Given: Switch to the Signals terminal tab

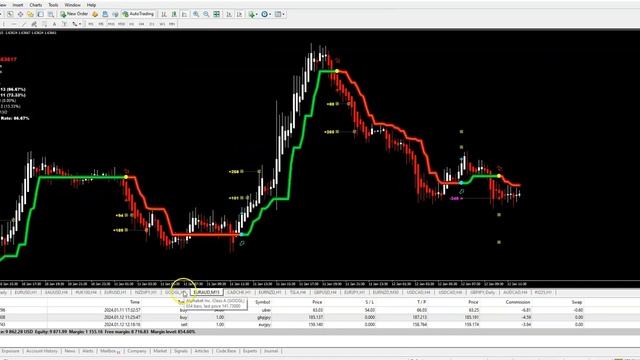Looking at the screenshot, I should point(181,351).
